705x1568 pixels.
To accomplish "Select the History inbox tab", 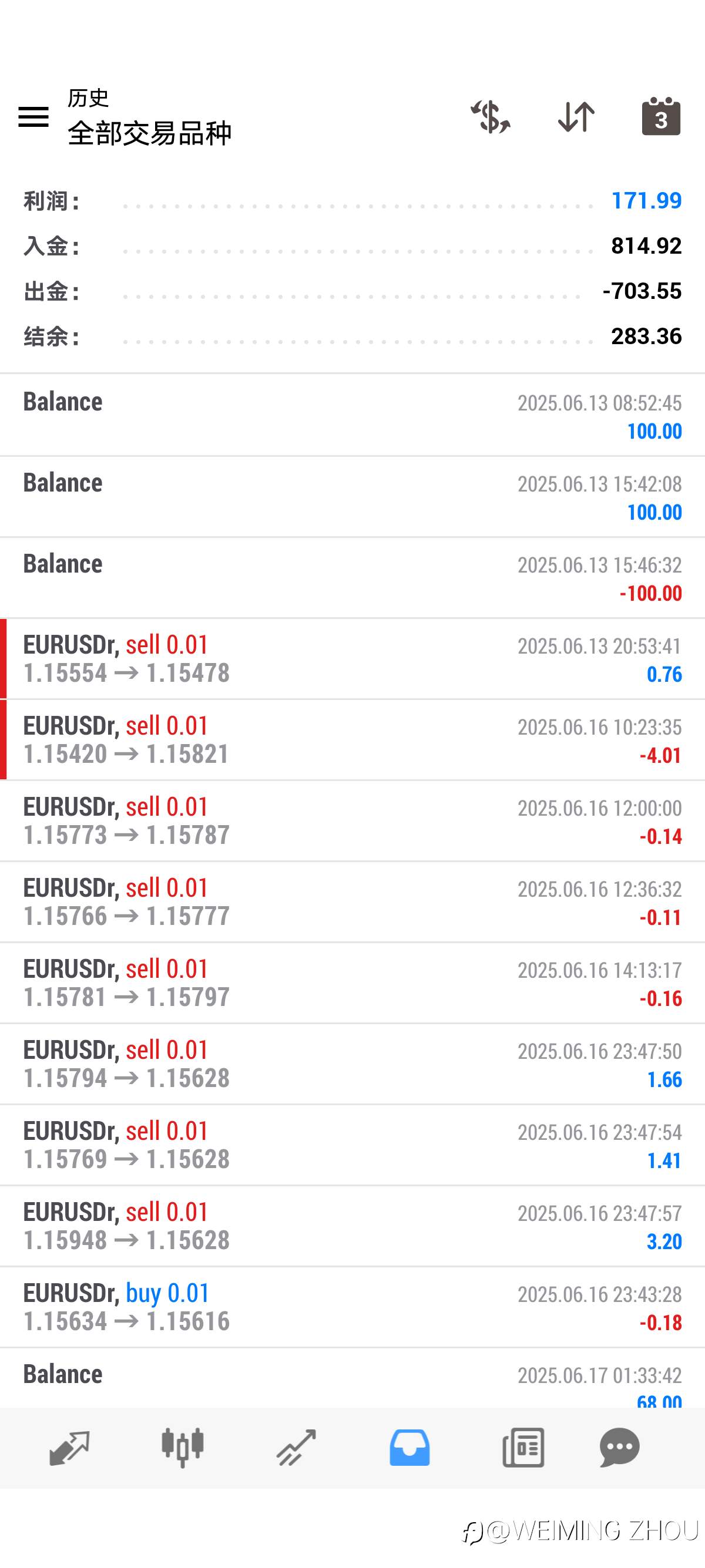I will [409, 1448].
